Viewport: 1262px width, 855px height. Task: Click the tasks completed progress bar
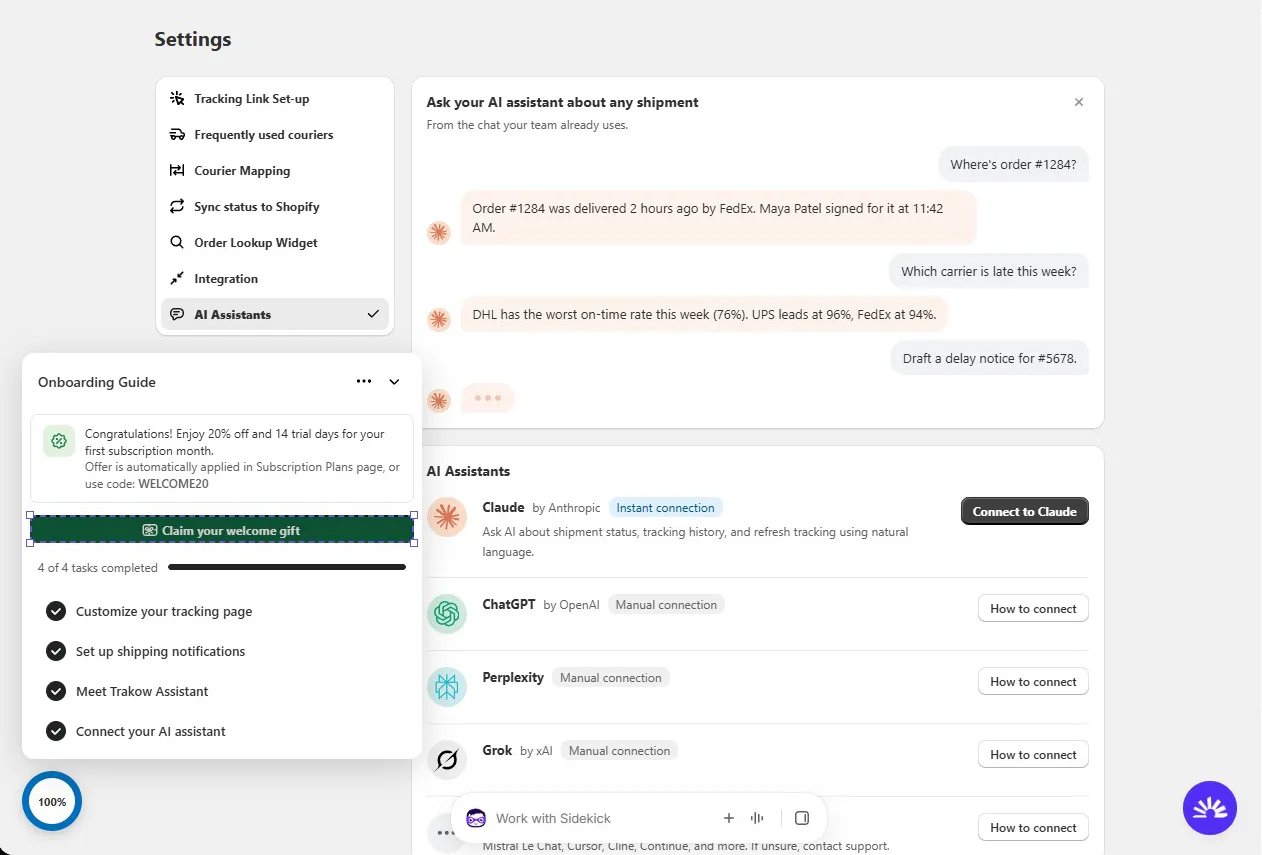(x=287, y=567)
